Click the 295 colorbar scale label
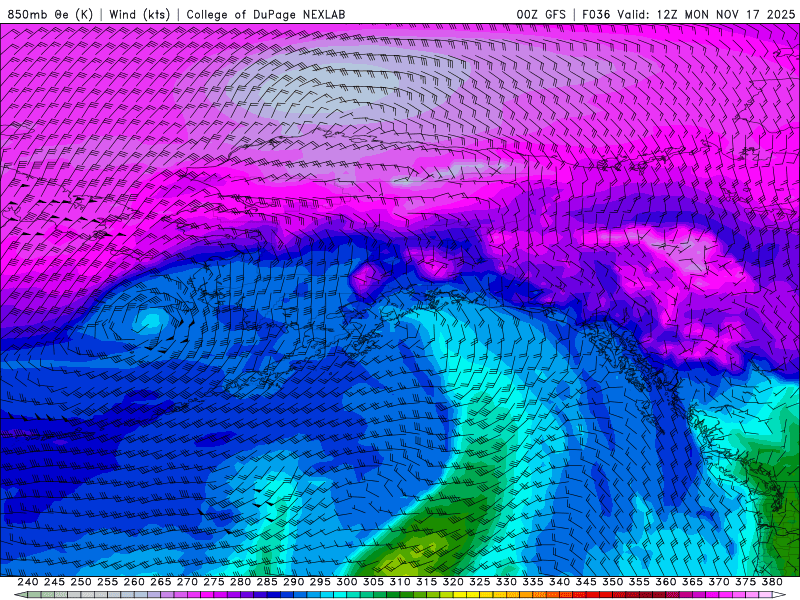The width and height of the screenshot is (800, 600). [320, 582]
